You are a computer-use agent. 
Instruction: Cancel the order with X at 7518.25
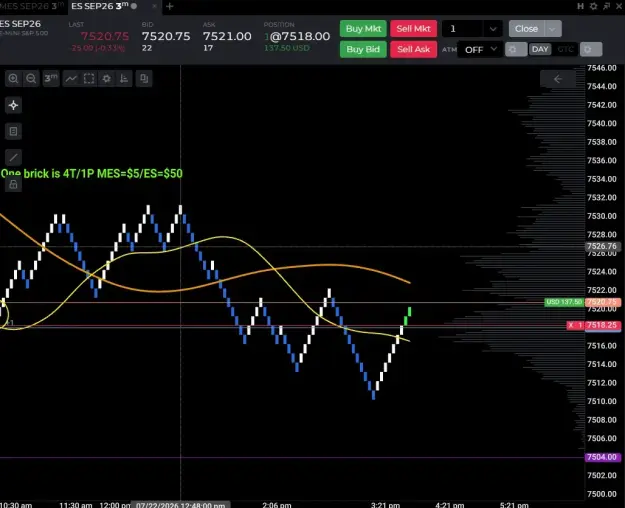(571, 325)
